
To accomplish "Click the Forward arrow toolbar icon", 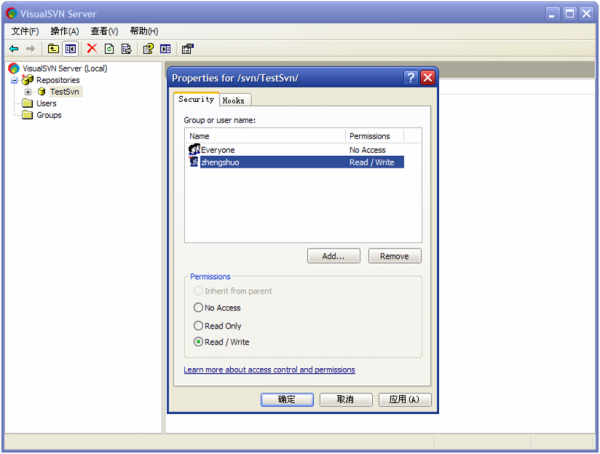I will [x=30, y=49].
